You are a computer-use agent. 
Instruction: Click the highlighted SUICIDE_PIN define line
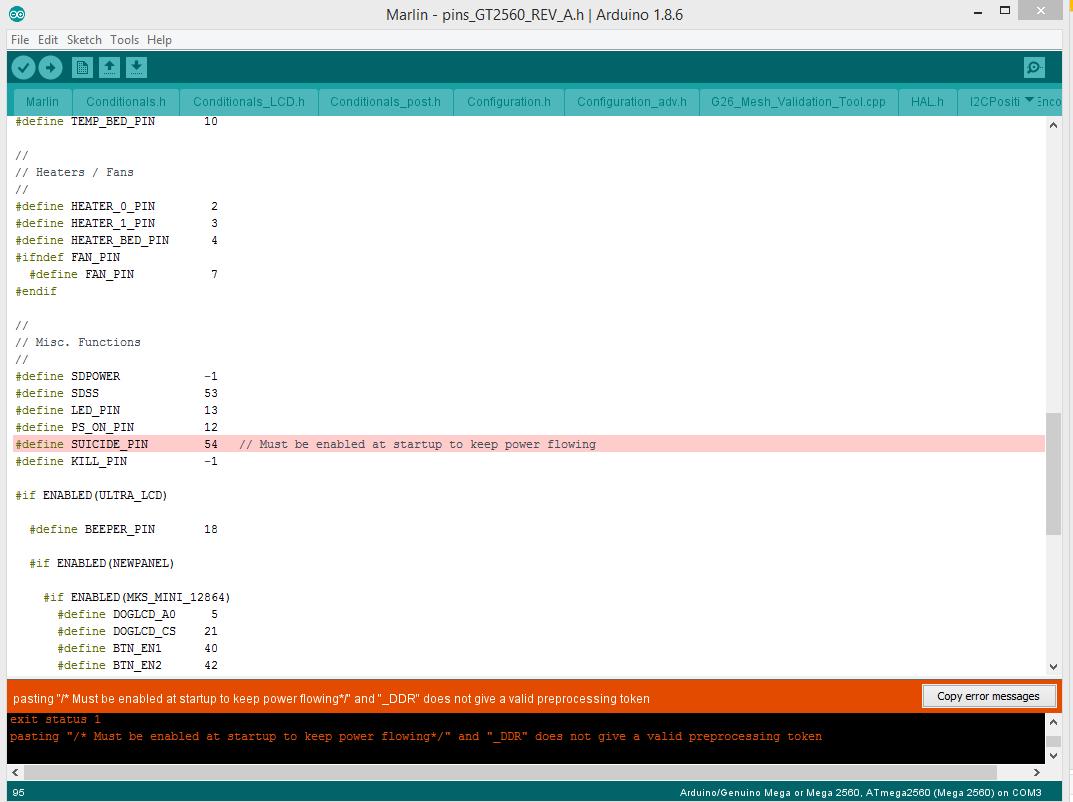pyautogui.click(x=529, y=444)
